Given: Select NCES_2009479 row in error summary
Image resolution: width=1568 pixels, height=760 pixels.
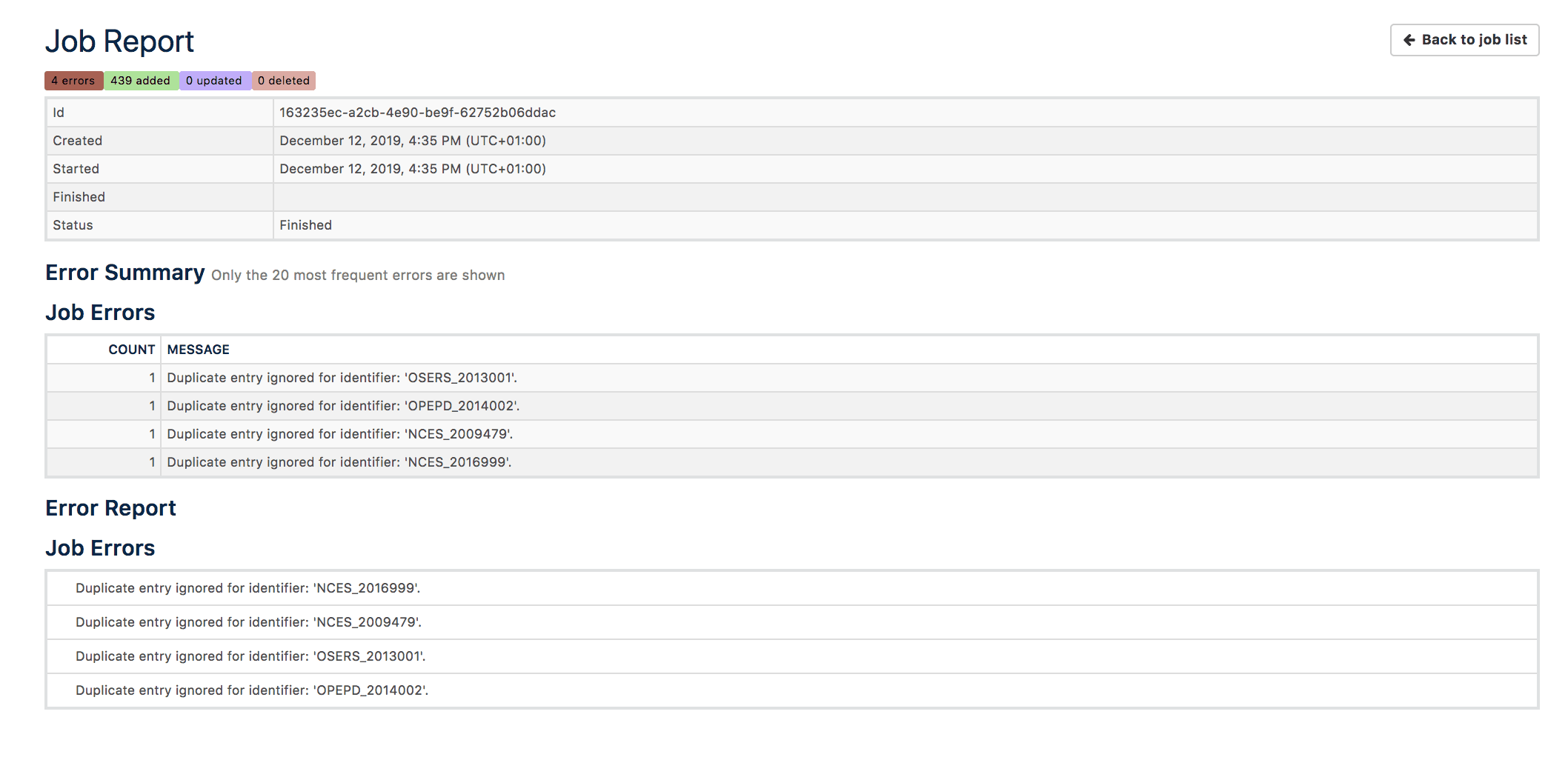Looking at the screenshot, I should pos(339,434).
